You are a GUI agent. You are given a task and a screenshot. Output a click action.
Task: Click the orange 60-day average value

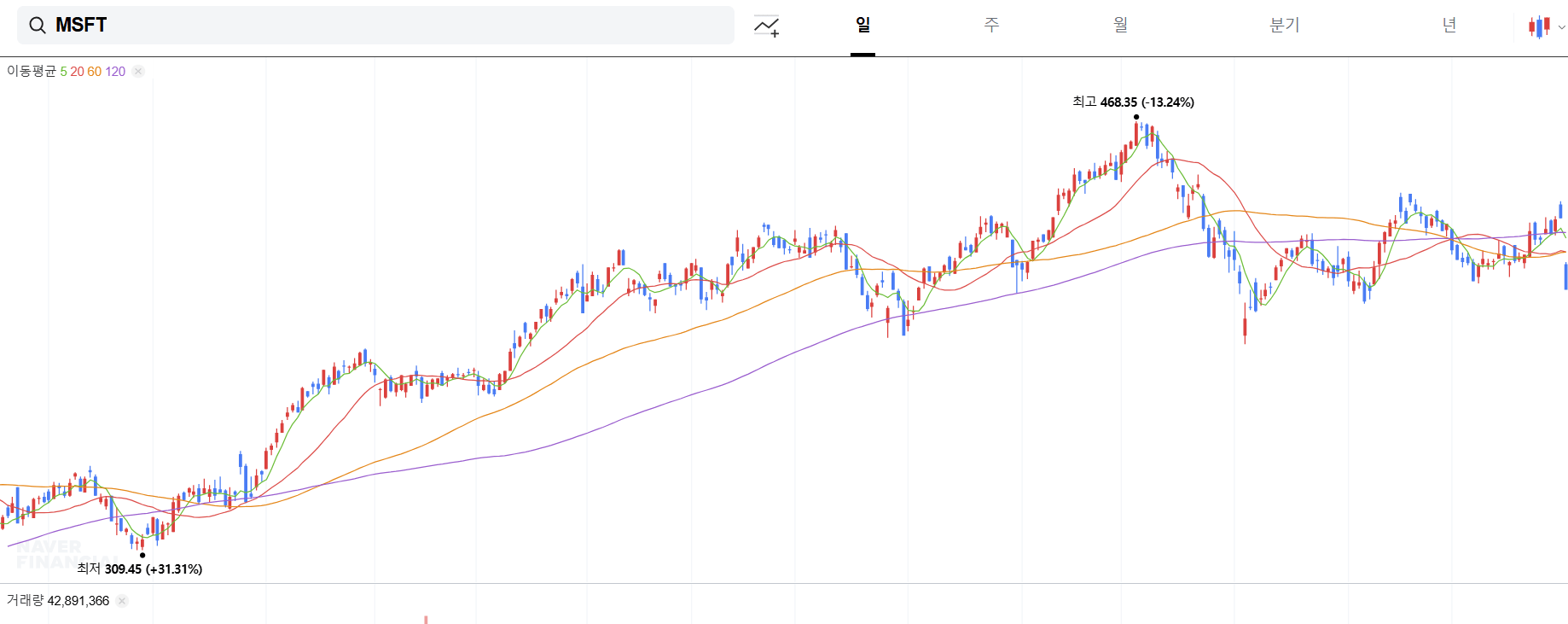coord(94,72)
